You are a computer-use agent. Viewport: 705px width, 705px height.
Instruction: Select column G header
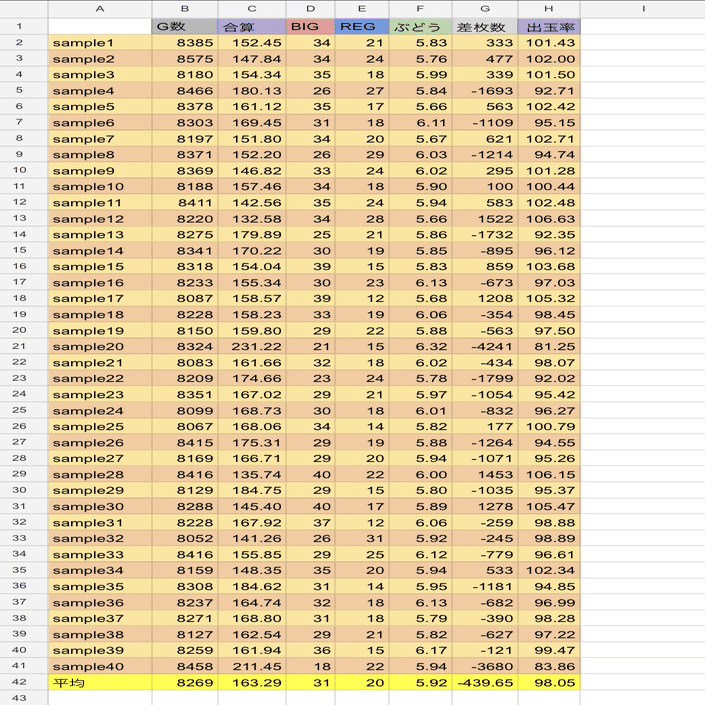coord(485,9)
